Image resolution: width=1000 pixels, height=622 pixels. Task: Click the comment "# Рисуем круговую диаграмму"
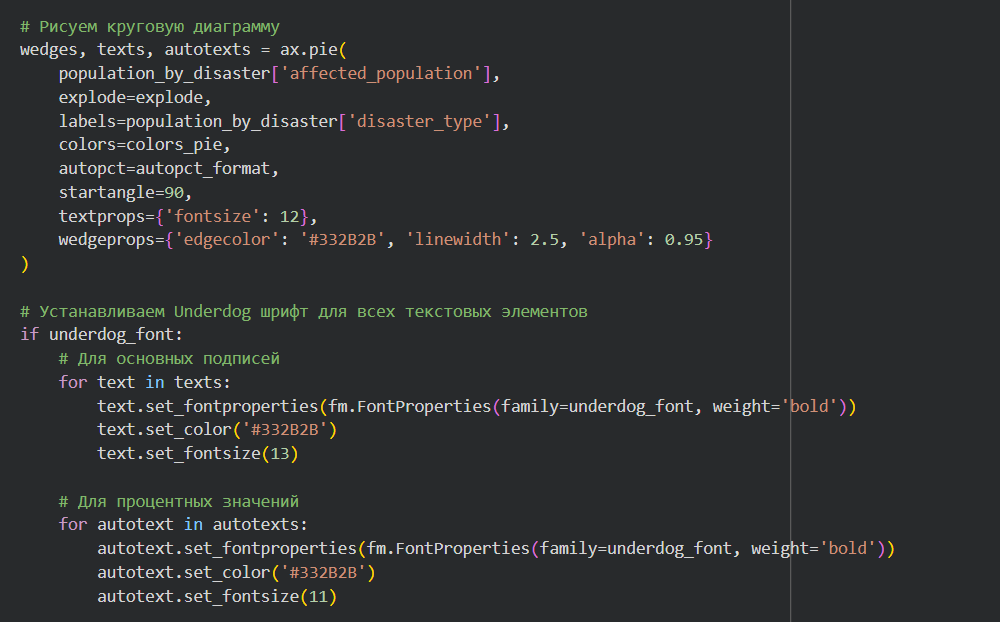tap(150, 27)
